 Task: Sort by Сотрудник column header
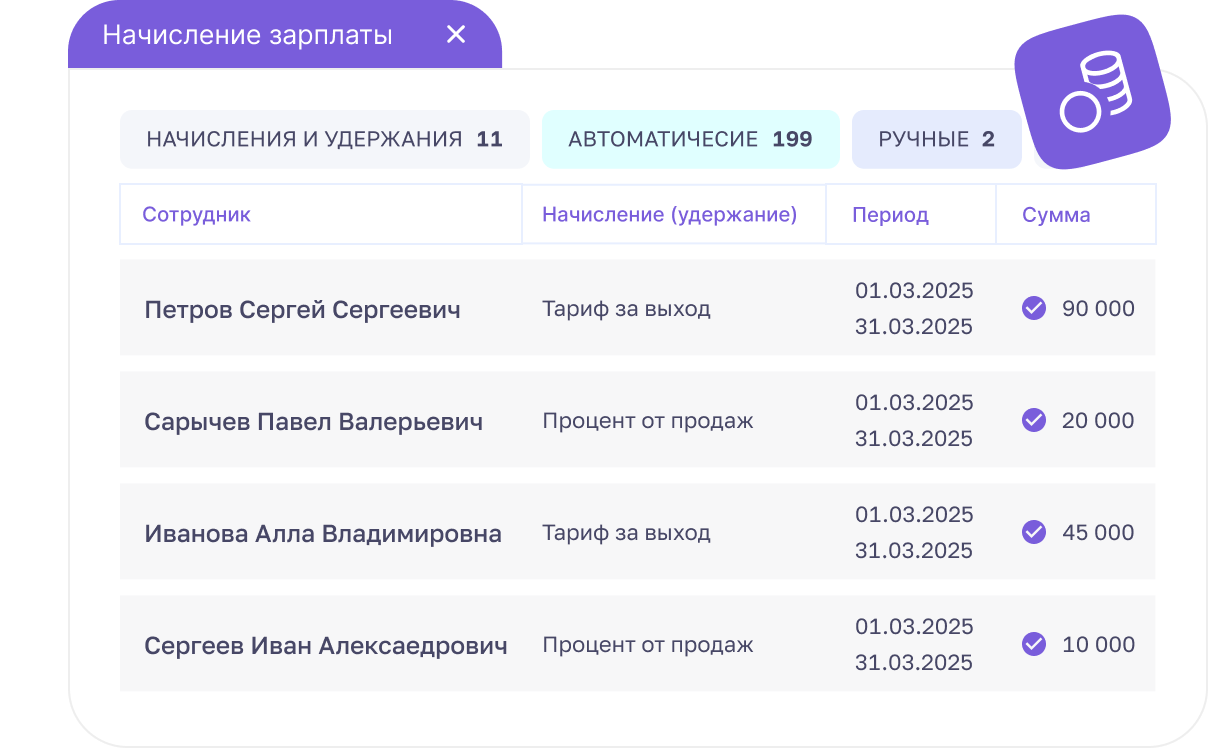tap(197, 214)
